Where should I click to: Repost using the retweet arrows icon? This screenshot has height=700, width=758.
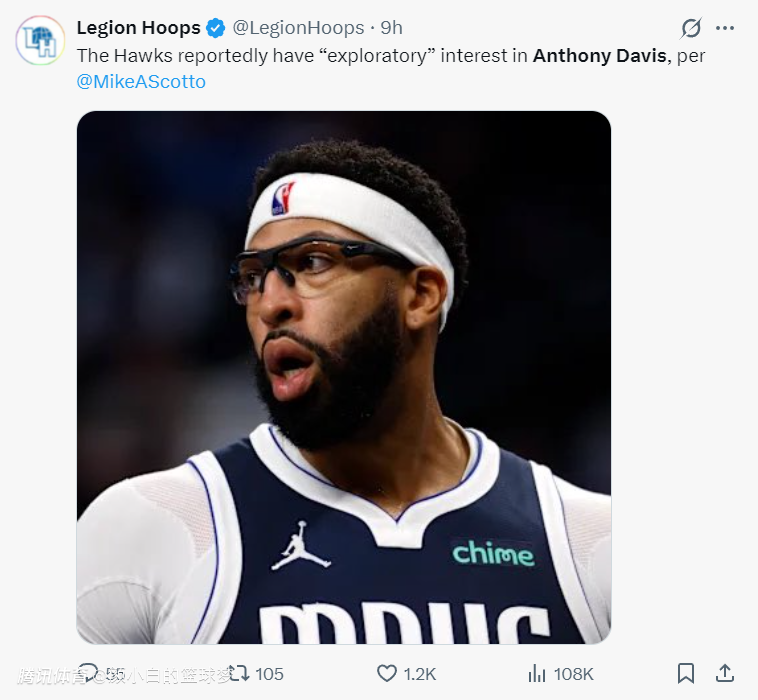(238, 673)
